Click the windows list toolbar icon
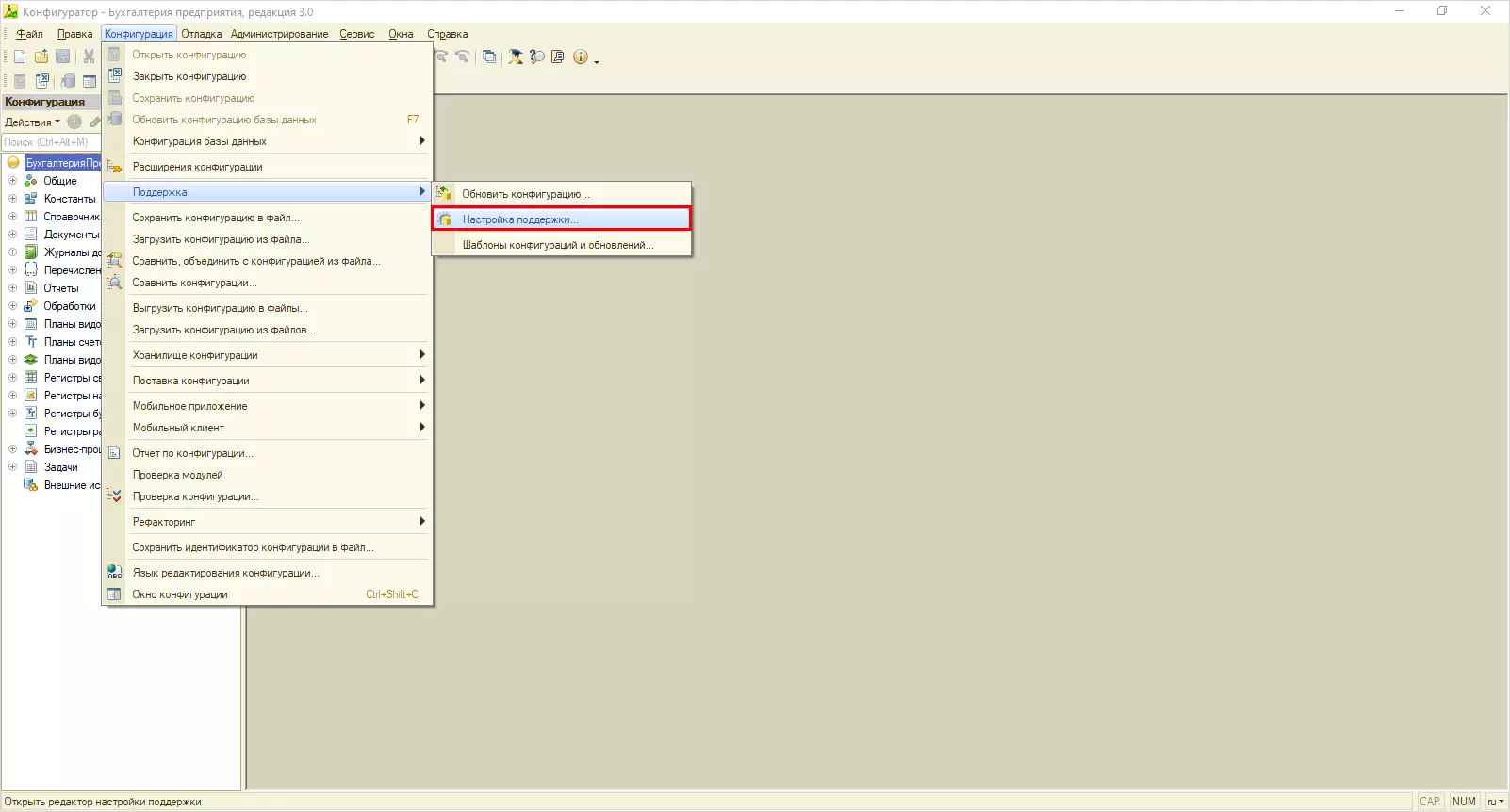The height and width of the screenshot is (812, 1510). point(489,57)
